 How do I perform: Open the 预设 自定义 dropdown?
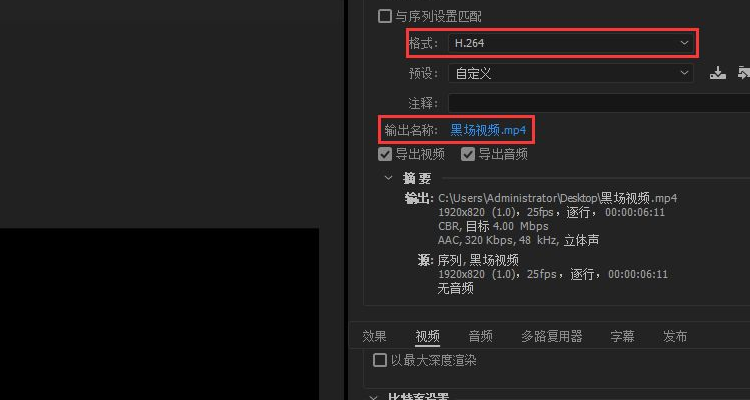[571, 73]
